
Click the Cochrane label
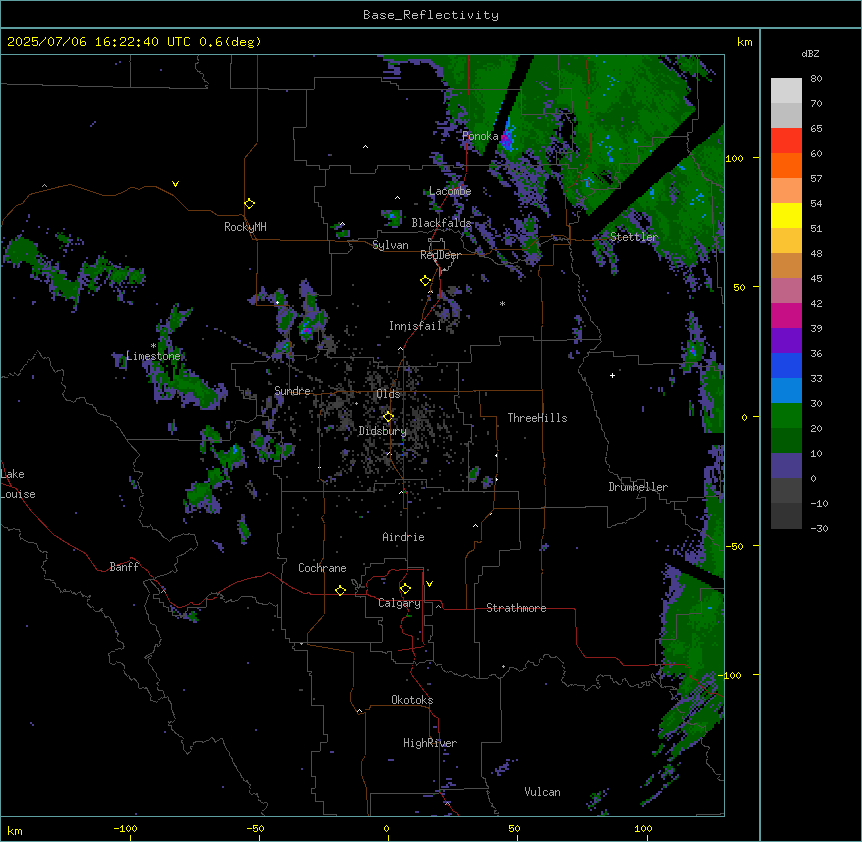(322, 568)
